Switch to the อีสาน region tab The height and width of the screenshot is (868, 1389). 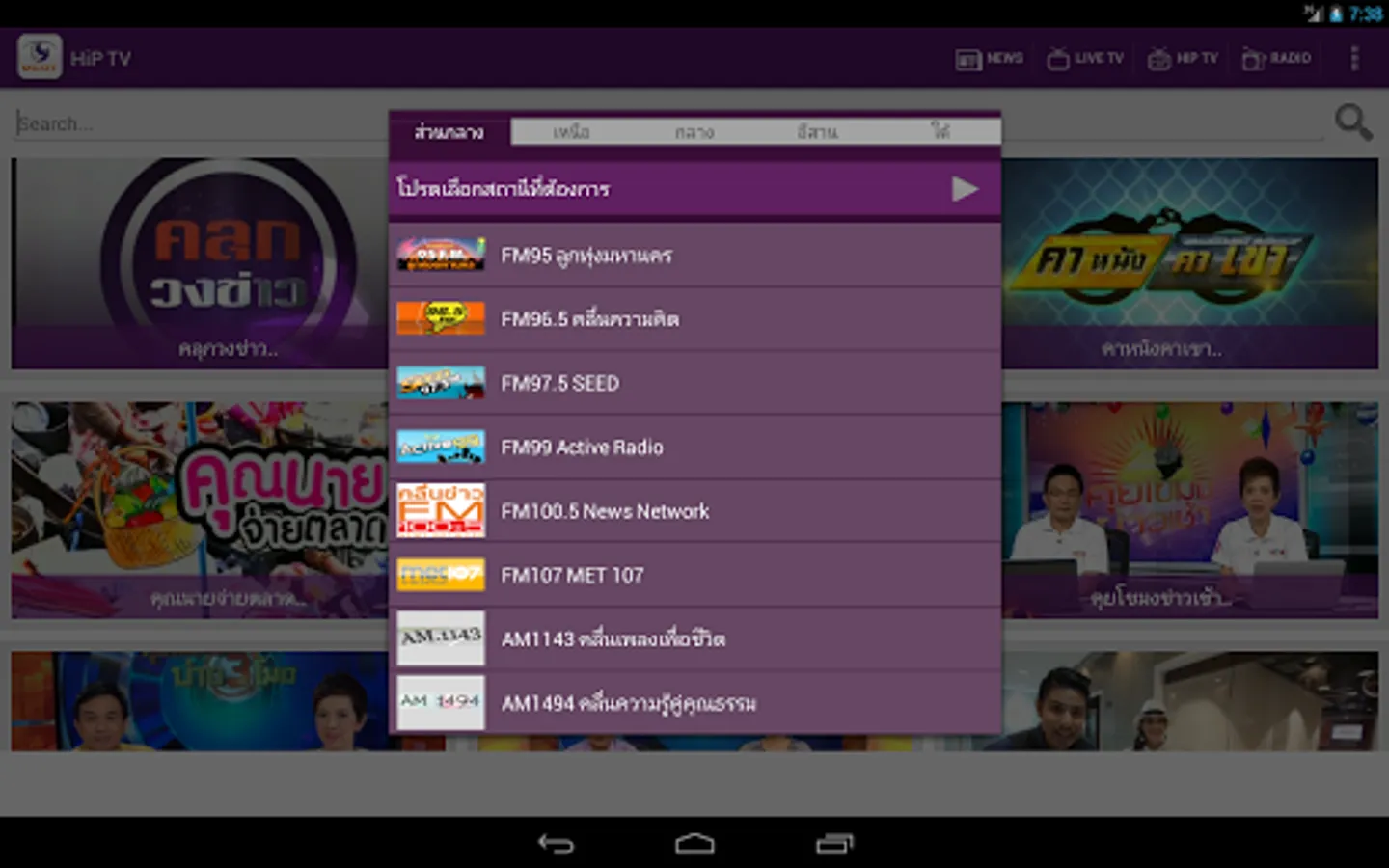tap(817, 132)
